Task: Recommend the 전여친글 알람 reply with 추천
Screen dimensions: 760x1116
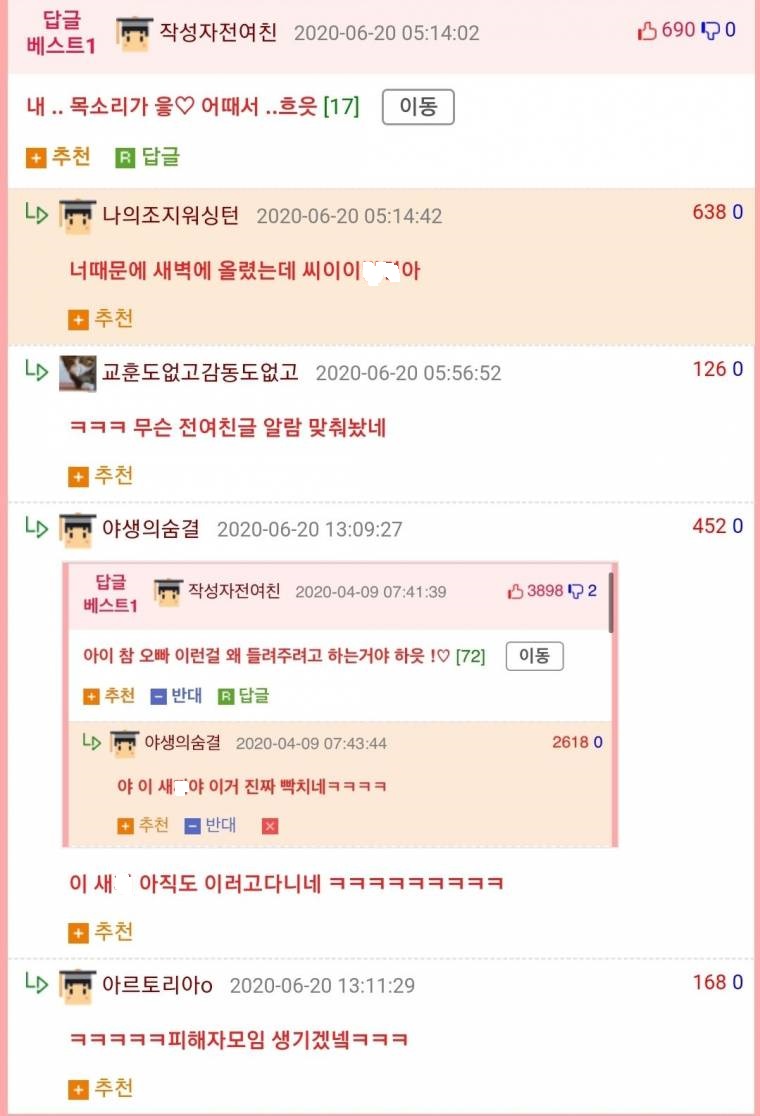Action: click(x=100, y=475)
